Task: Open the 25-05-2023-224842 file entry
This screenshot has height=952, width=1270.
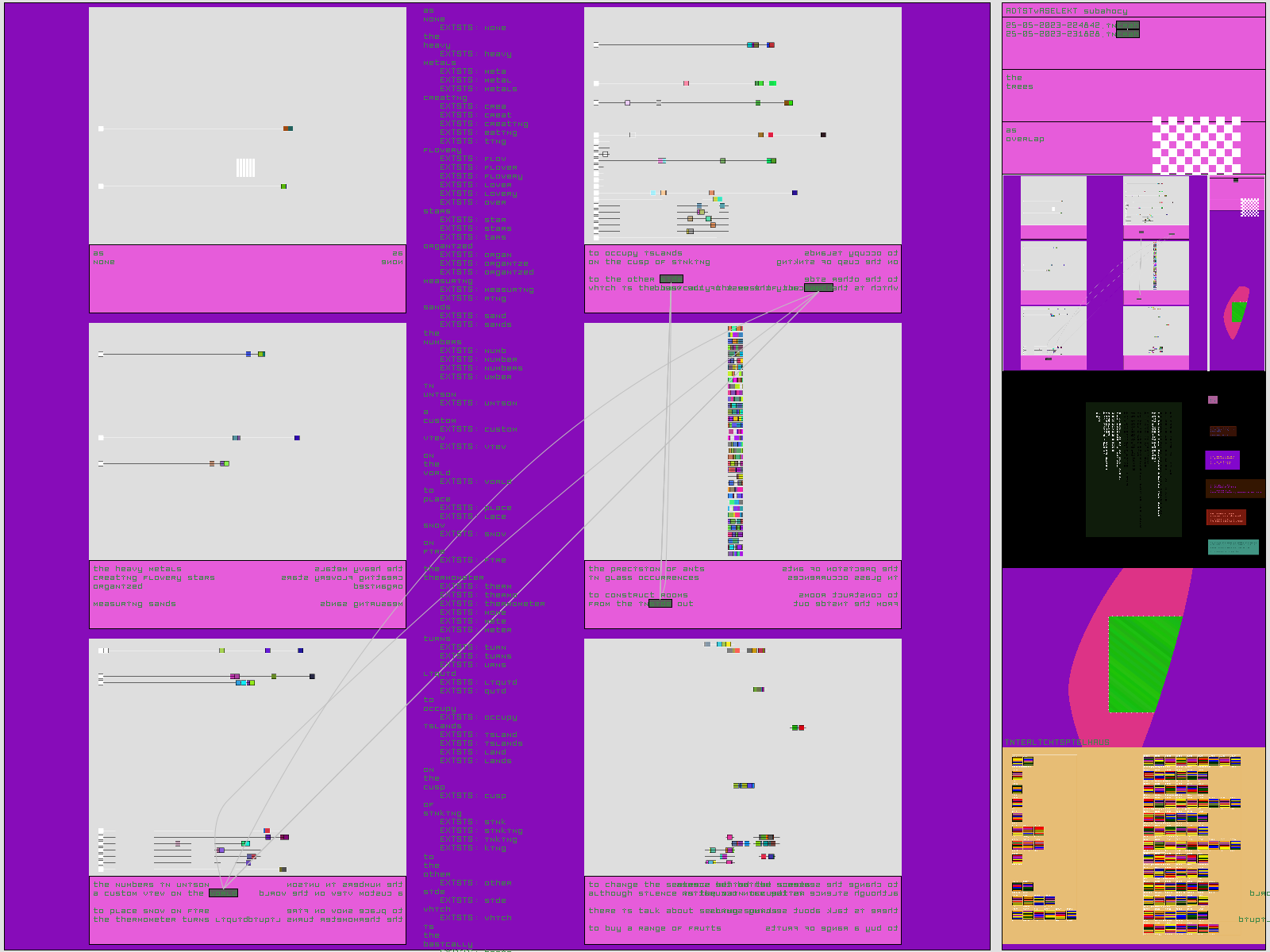Action: [x=1053, y=25]
